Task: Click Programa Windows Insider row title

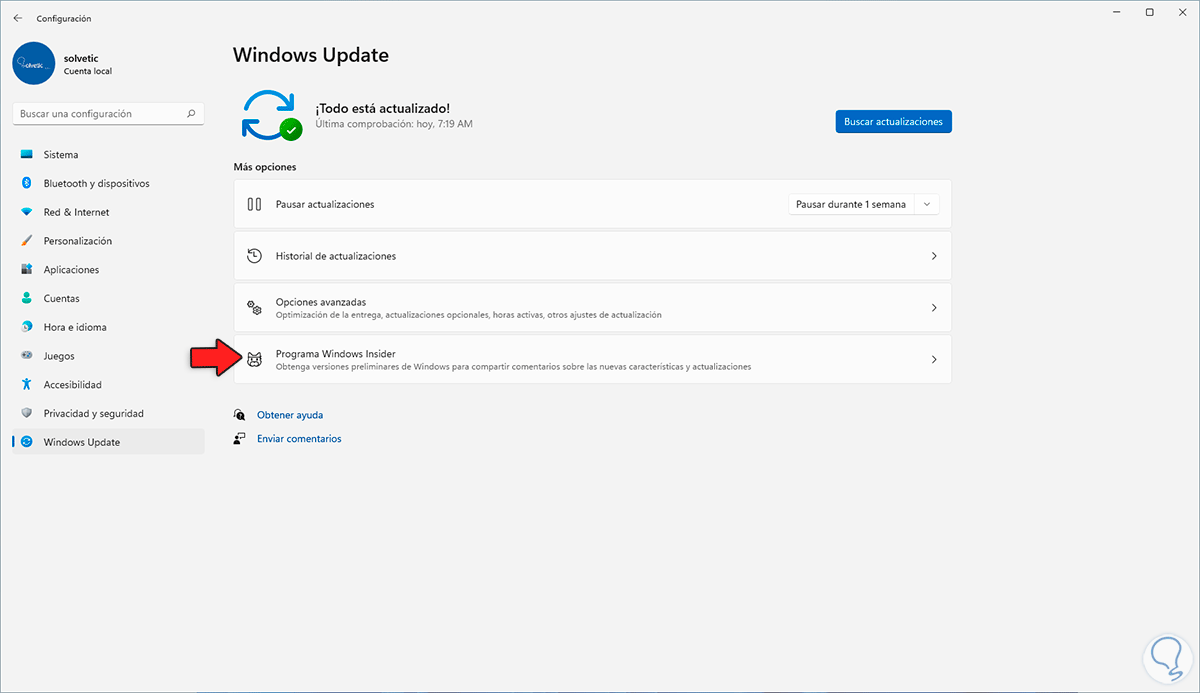Action: (x=336, y=353)
